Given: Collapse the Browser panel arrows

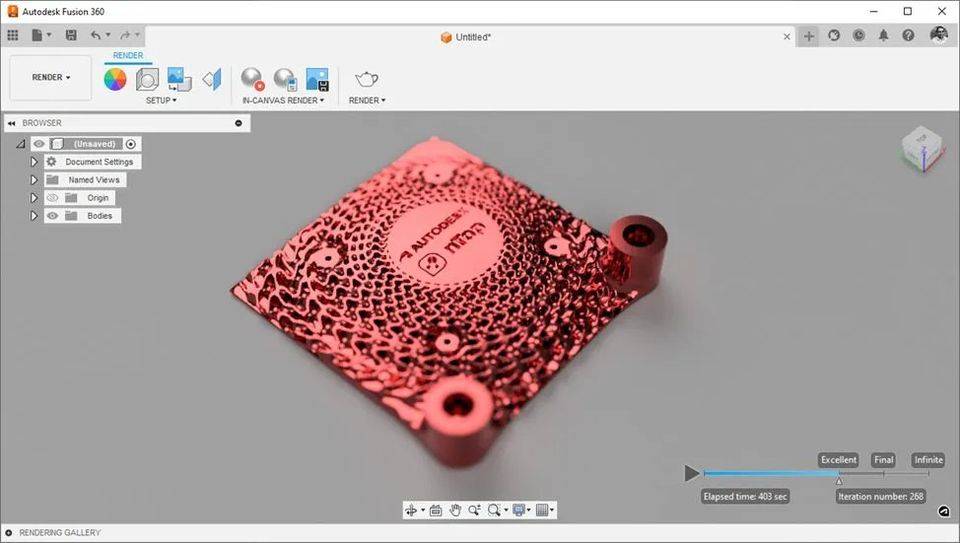Looking at the screenshot, I should click(11, 123).
